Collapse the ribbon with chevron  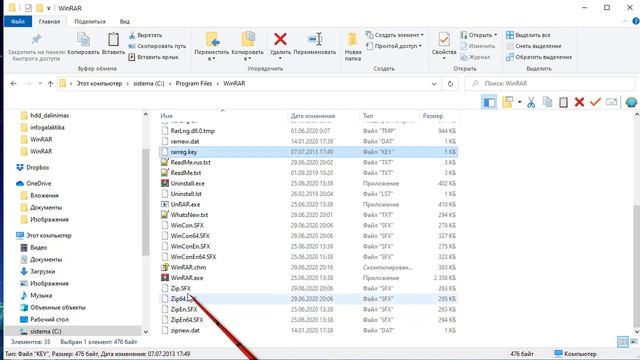point(625,21)
